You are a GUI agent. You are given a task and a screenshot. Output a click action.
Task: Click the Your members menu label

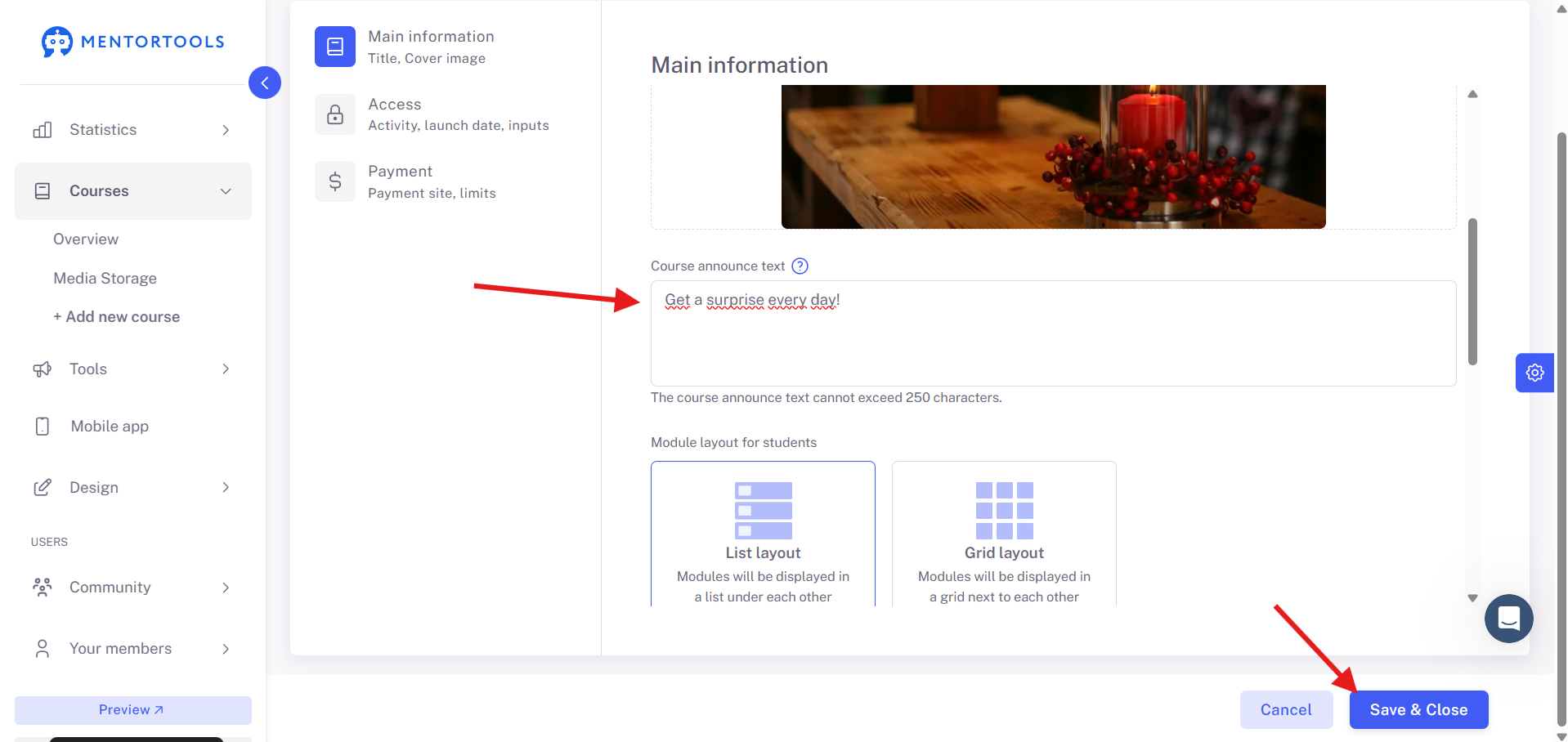tap(121, 649)
